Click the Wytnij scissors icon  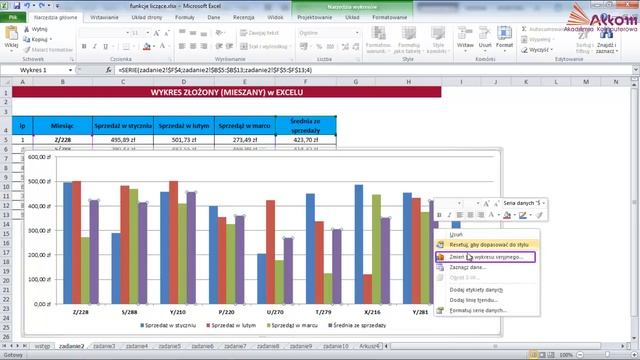27,29
